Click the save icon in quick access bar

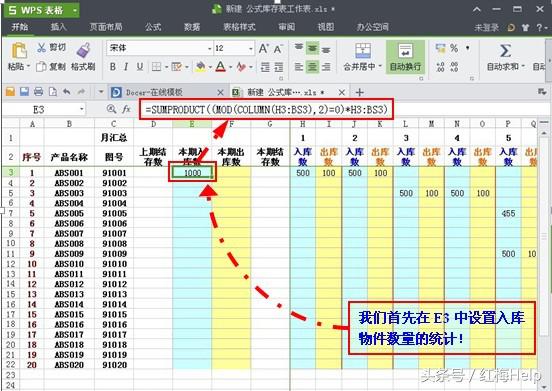(x=24, y=92)
